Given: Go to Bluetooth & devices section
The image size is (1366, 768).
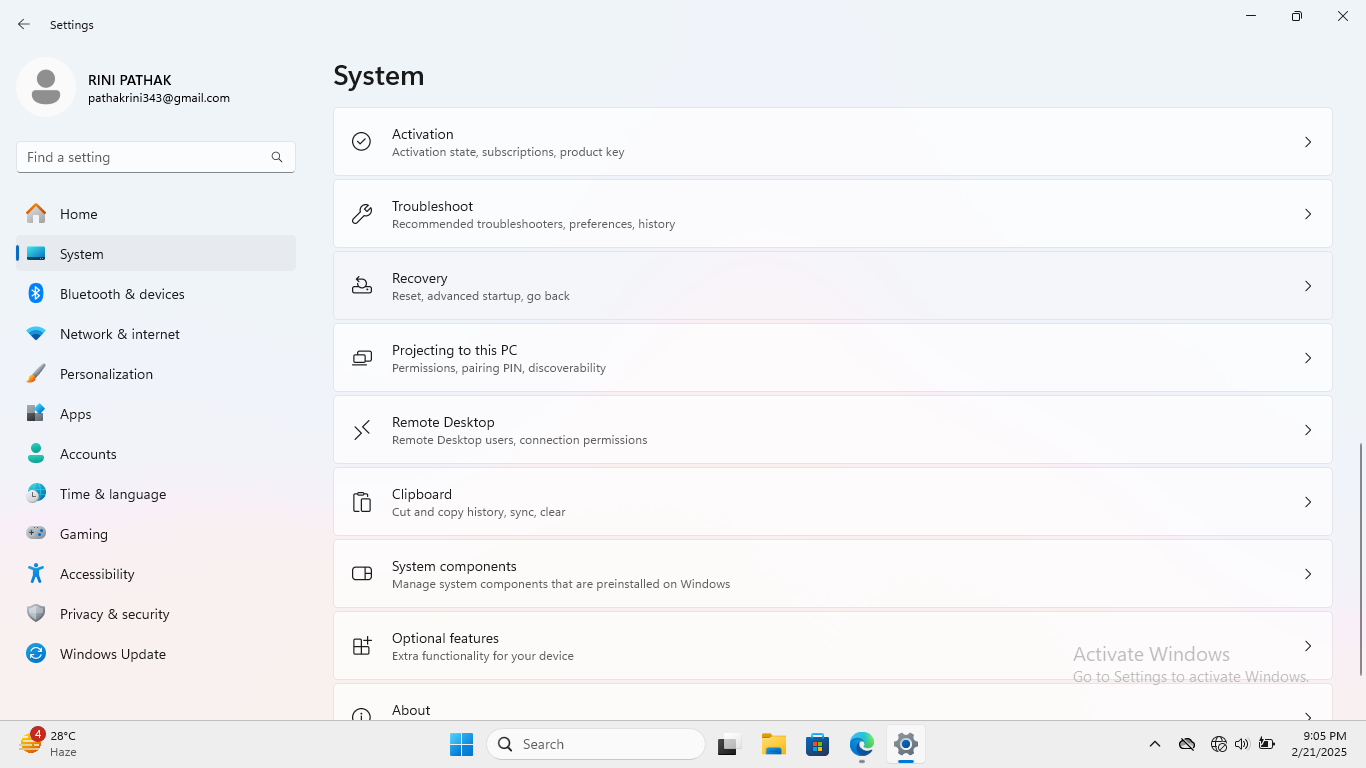Looking at the screenshot, I should point(122,294).
